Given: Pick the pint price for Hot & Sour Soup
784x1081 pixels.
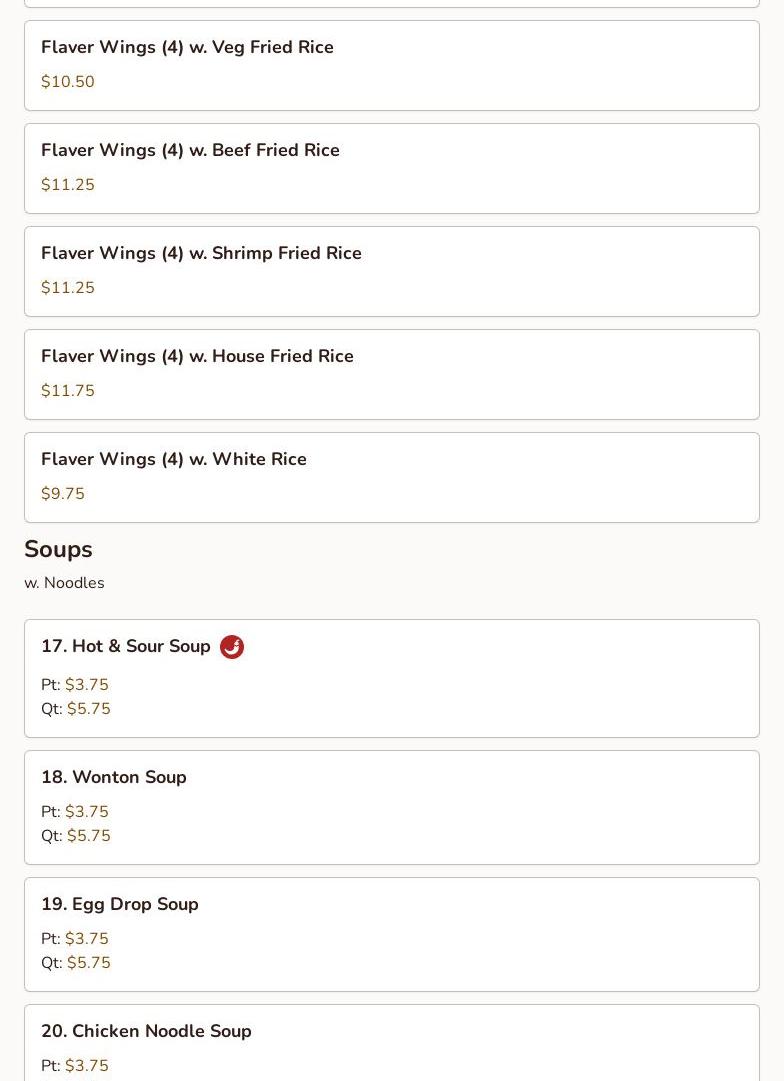Looking at the screenshot, I should (86, 685).
